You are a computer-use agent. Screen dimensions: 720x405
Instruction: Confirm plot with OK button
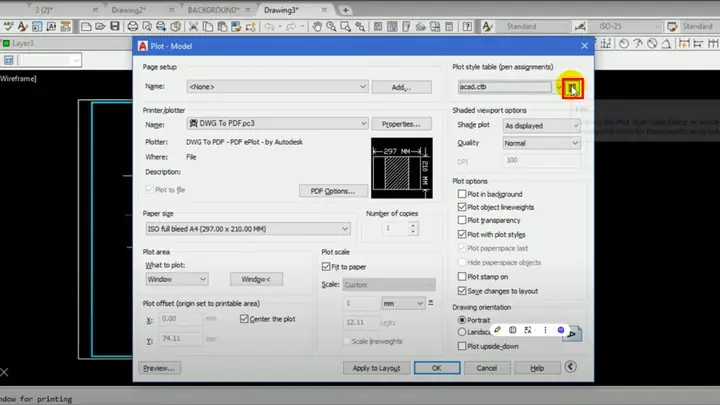(x=437, y=368)
